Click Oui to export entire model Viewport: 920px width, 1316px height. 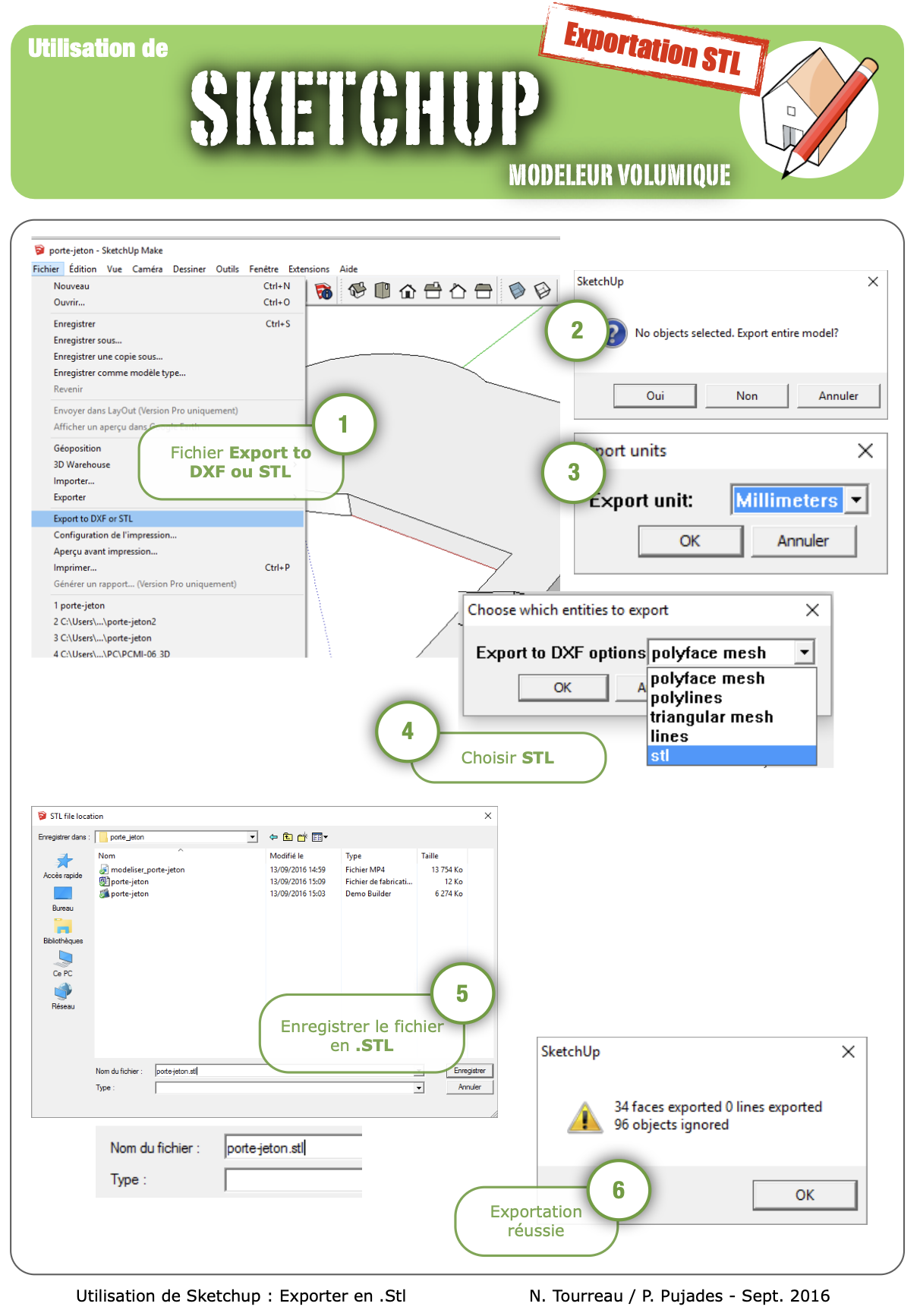coord(655,395)
